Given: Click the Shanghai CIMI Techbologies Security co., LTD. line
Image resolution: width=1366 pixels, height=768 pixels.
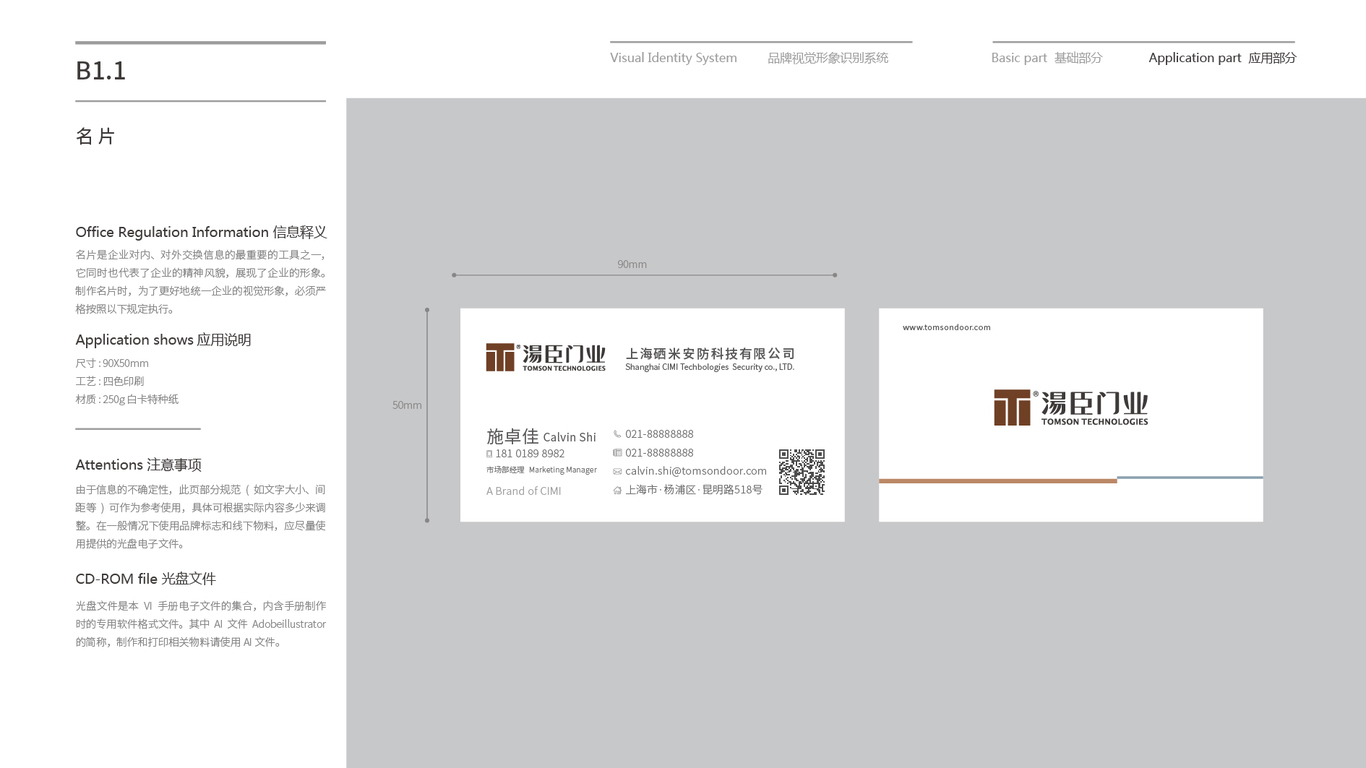Looking at the screenshot, I should (710, 367).
